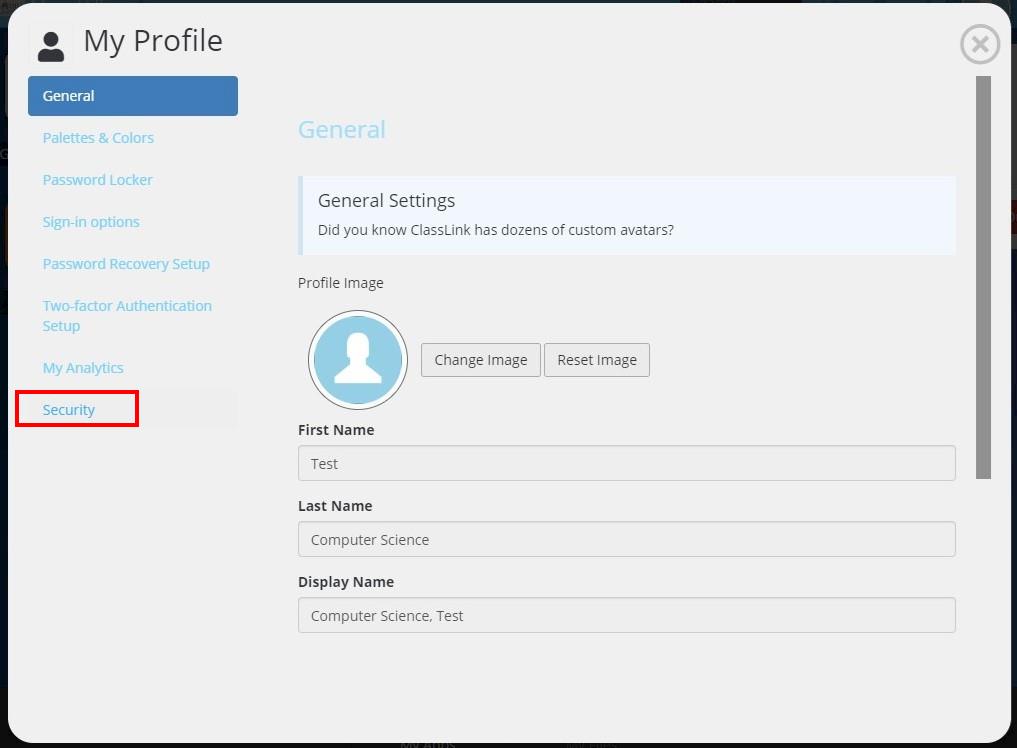1017x748 pixels.
Task: Open the Security section
Action: point(69,410)
